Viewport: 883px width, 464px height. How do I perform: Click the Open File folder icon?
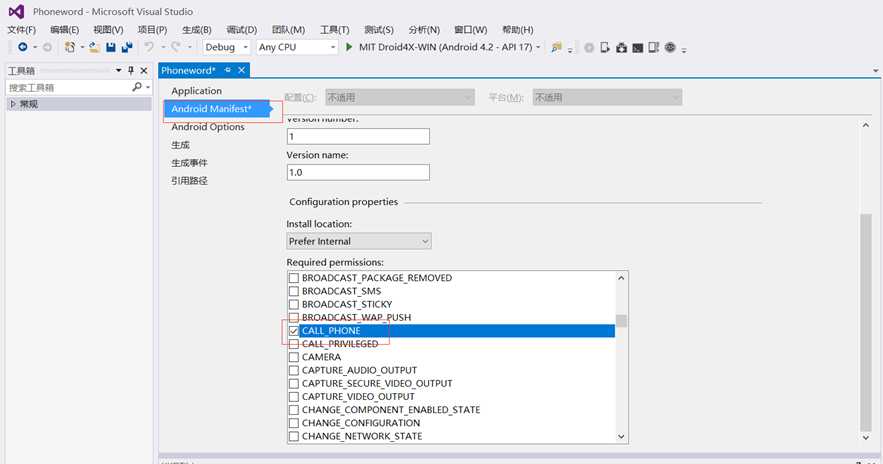(x=95, y=47)
